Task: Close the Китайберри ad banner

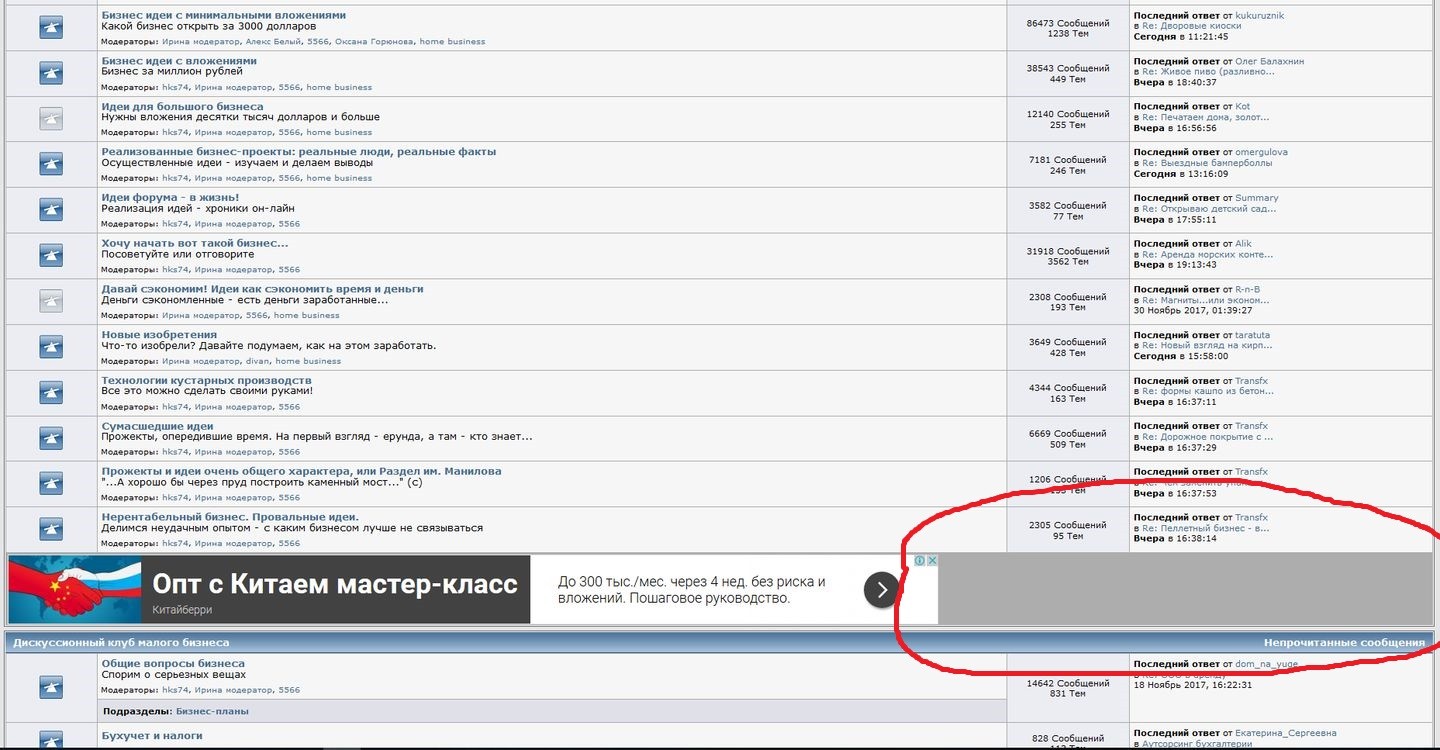Action: 932,561
